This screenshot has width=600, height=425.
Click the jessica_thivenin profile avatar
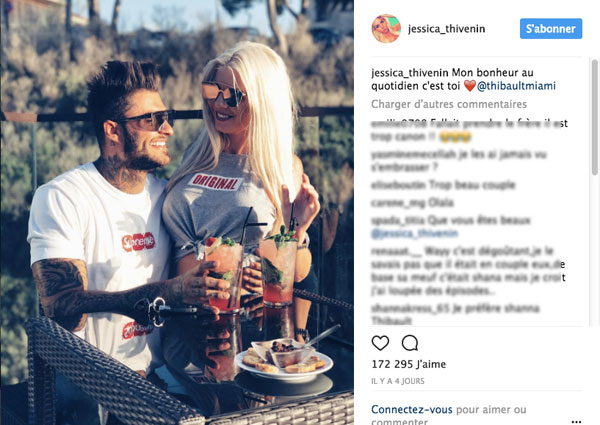386,29
